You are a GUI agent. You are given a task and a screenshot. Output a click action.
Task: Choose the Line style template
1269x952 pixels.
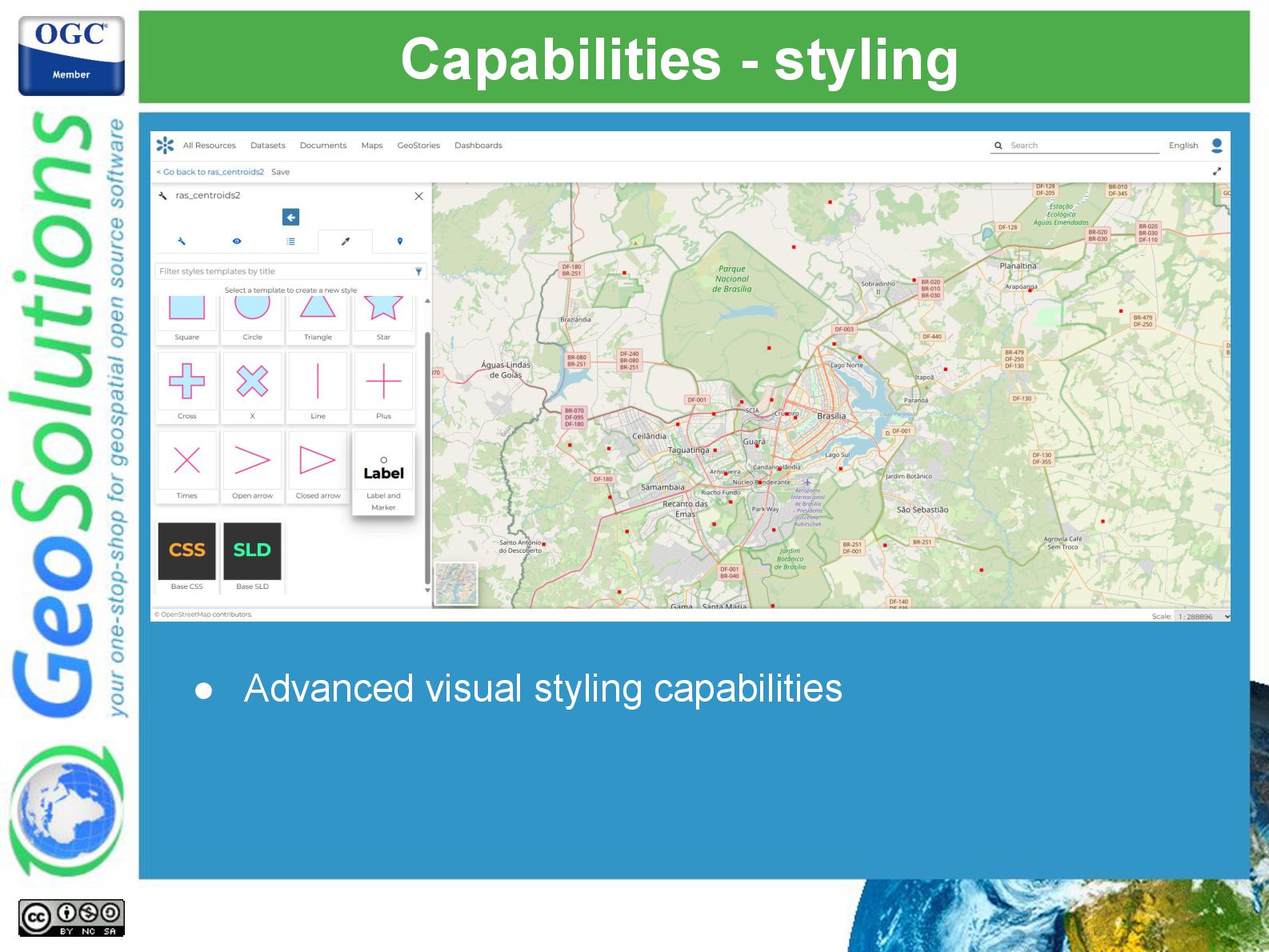tap(318, 387)
